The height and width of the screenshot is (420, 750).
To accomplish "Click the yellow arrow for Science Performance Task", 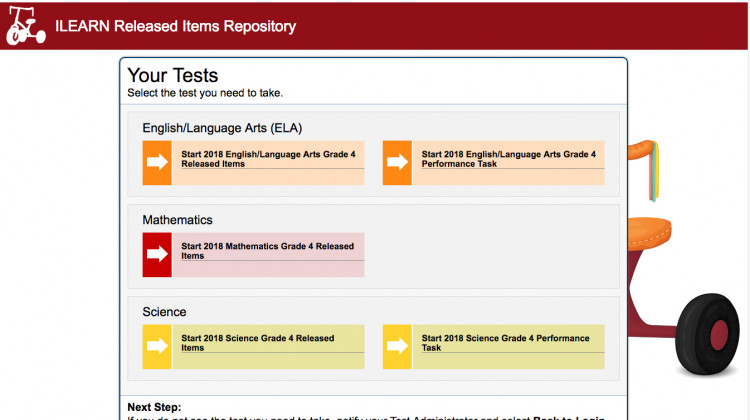I will tap(397, 346).
